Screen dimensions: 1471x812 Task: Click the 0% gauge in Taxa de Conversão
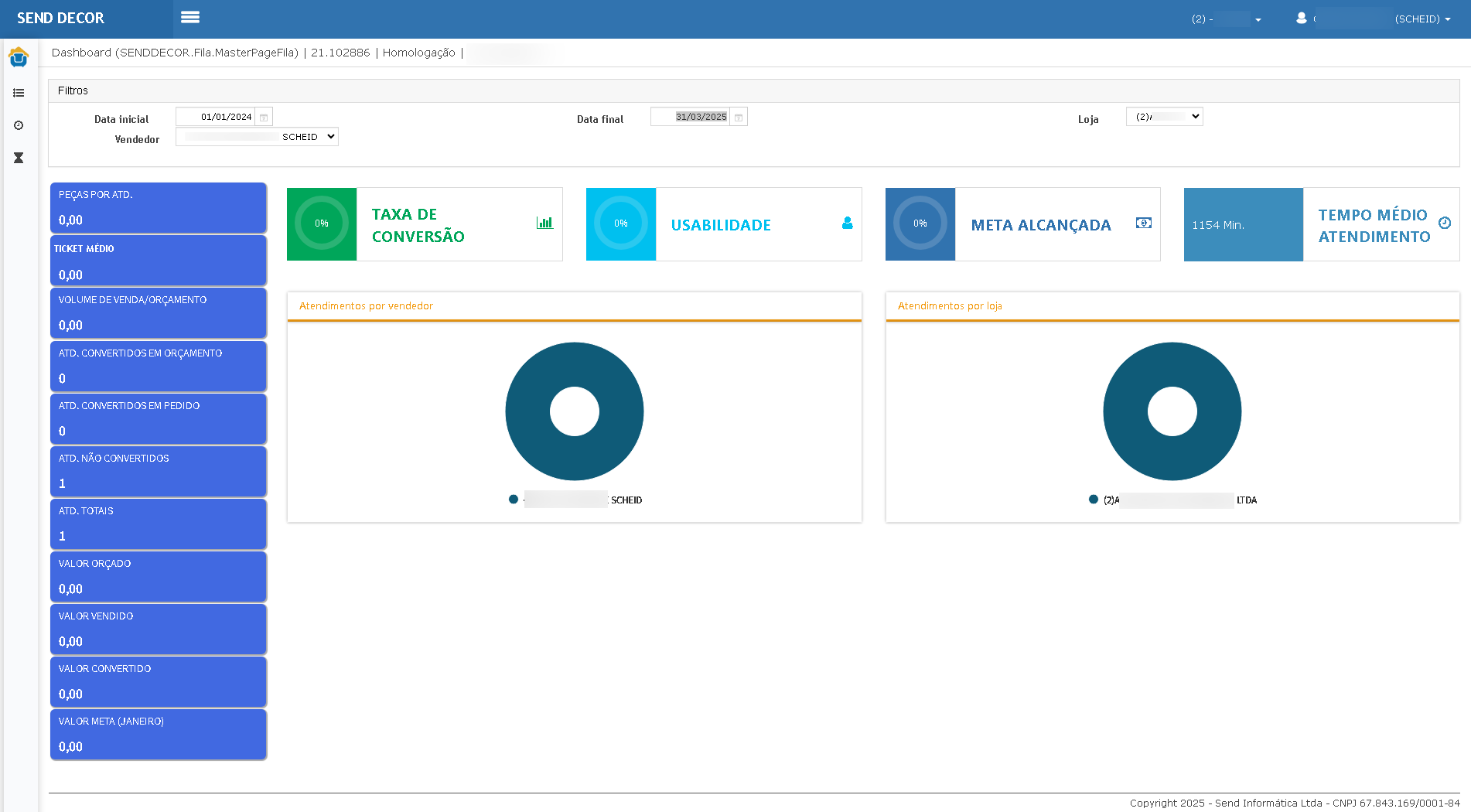(x=322, y=223)
